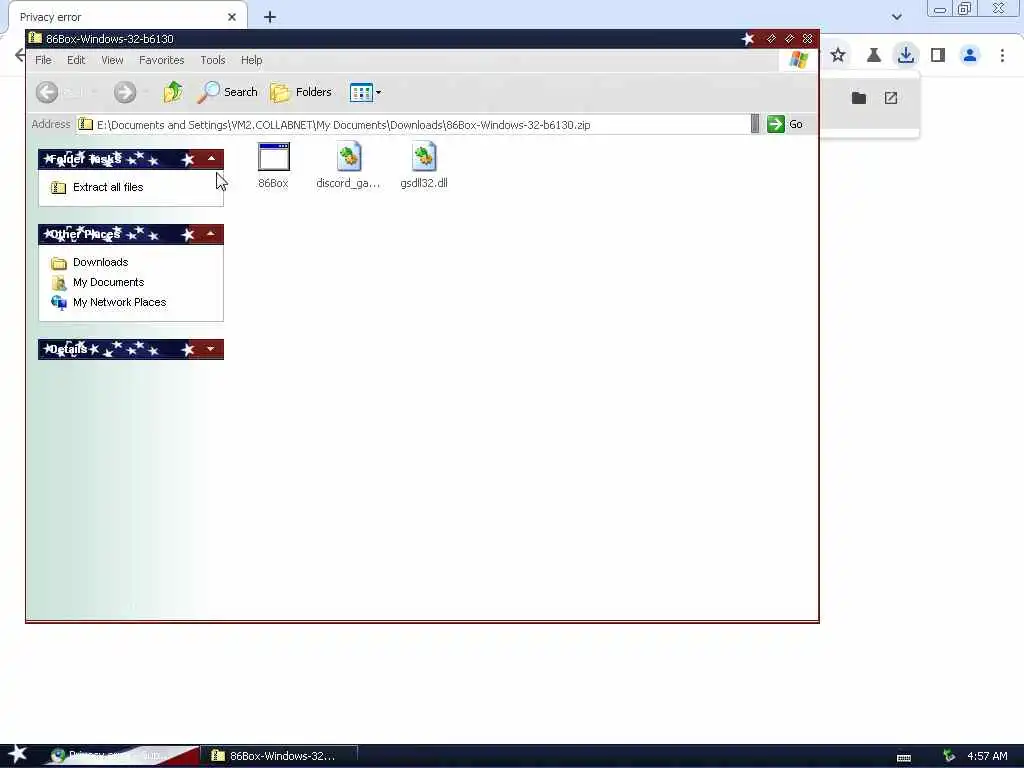Viewport: 1024px width, 768px height.
Task: Open the Favorites menu
Action: coord(161,60)
